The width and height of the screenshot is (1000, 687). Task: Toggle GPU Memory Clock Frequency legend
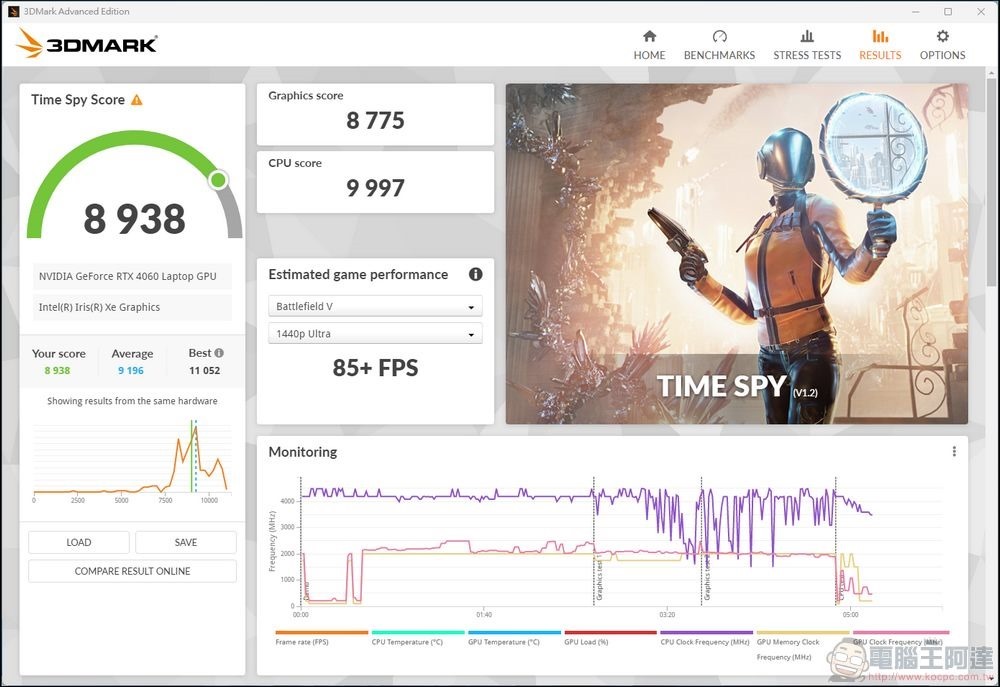pyautogui.click(x=802, y=646)
